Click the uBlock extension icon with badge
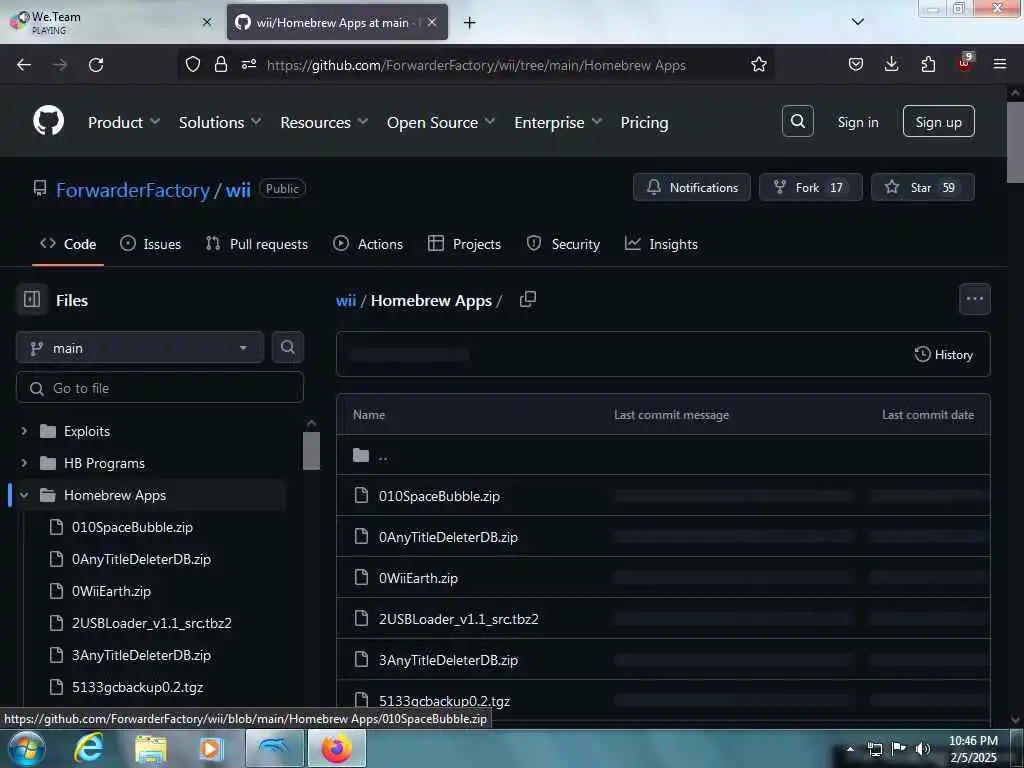 tap(964, 63)
